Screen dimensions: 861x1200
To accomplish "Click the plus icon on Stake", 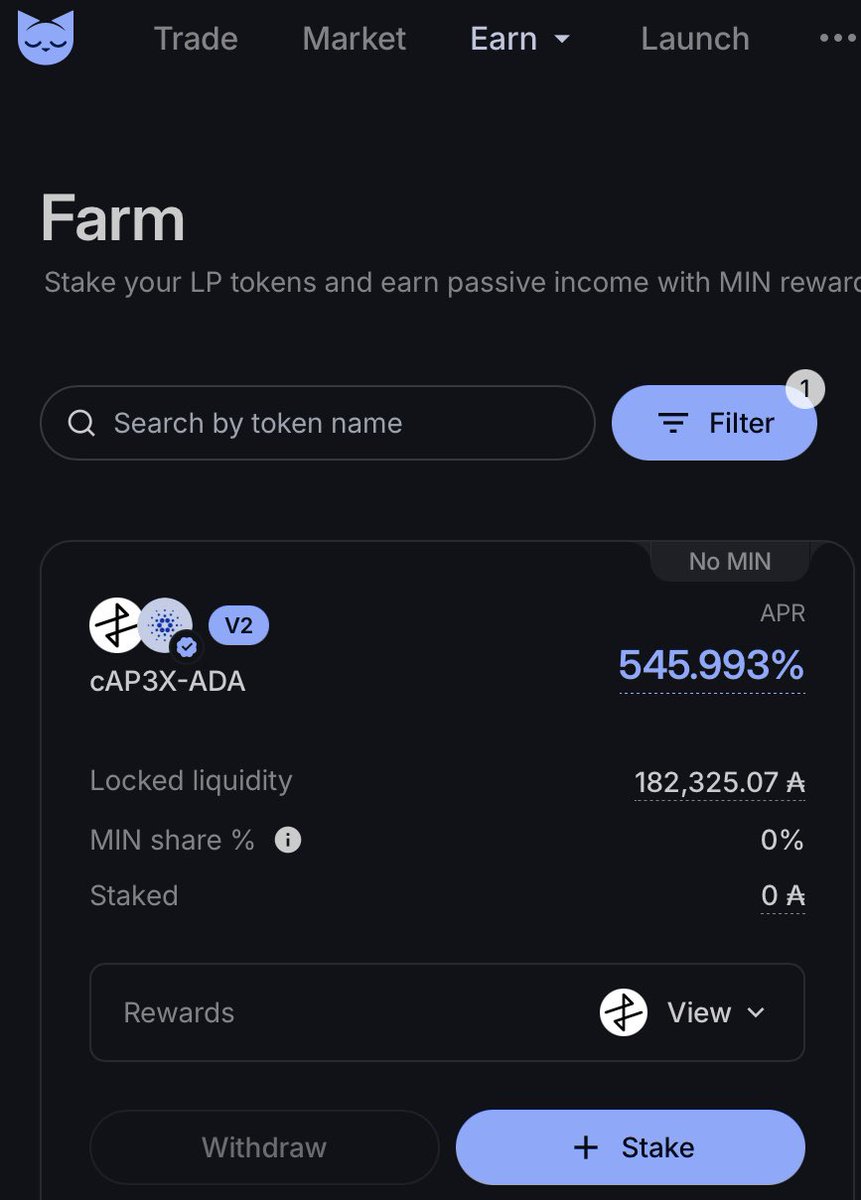I will click(x=586, y=1147).
